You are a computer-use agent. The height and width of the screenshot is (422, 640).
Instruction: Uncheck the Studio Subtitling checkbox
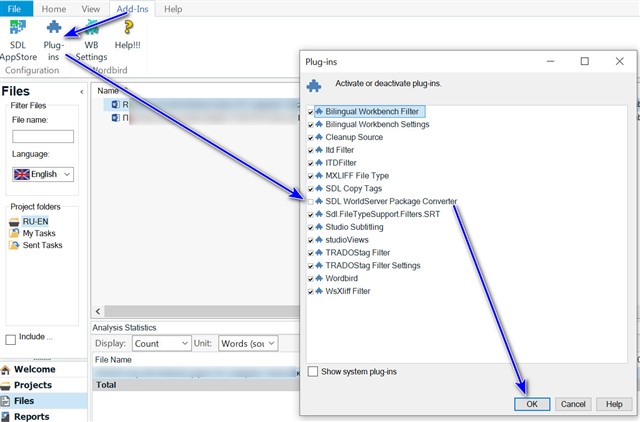pyautogui.click(x=311, y=227)
